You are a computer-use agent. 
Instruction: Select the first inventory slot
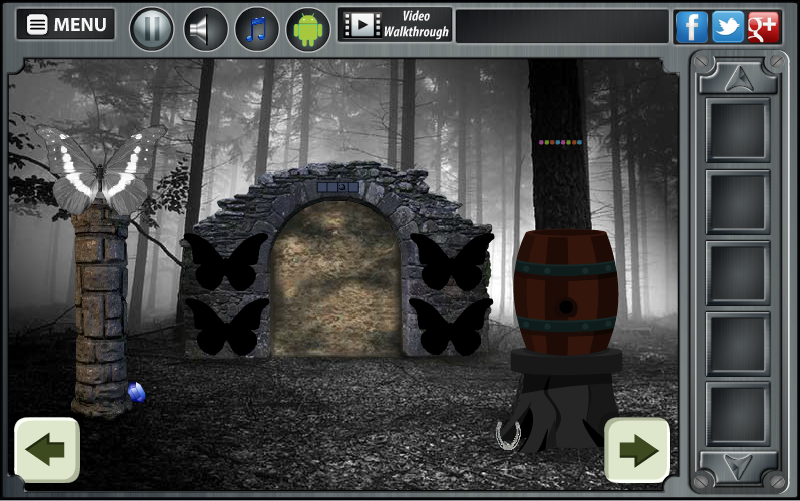click(738, 130)
